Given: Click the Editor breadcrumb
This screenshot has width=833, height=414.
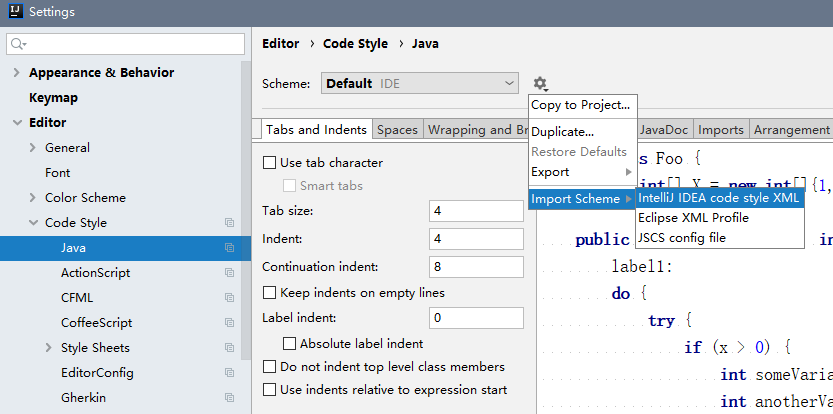Looking at the screenshot, I should (x=280, y=44).
